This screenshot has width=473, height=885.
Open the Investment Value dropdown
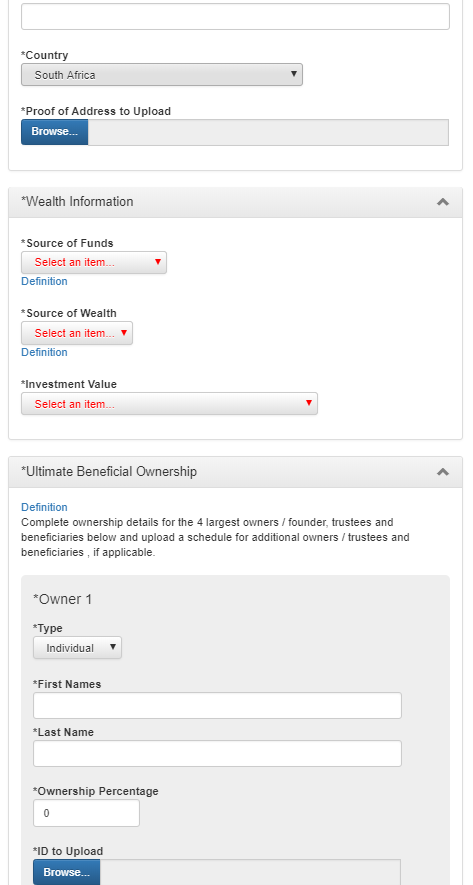169,404
